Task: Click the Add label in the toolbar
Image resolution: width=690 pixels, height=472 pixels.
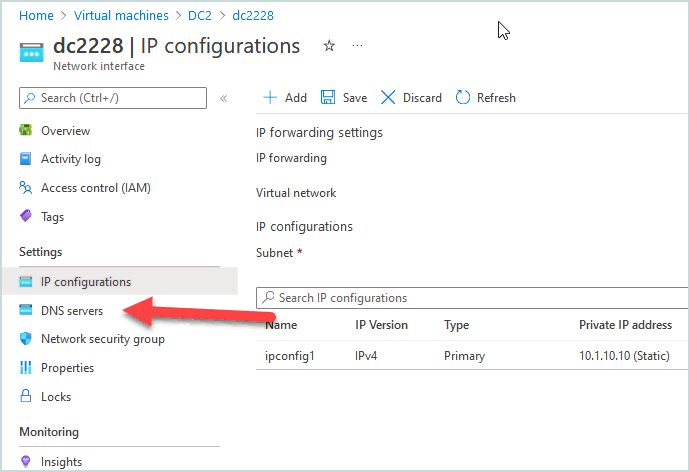Action: pos(296,98)
